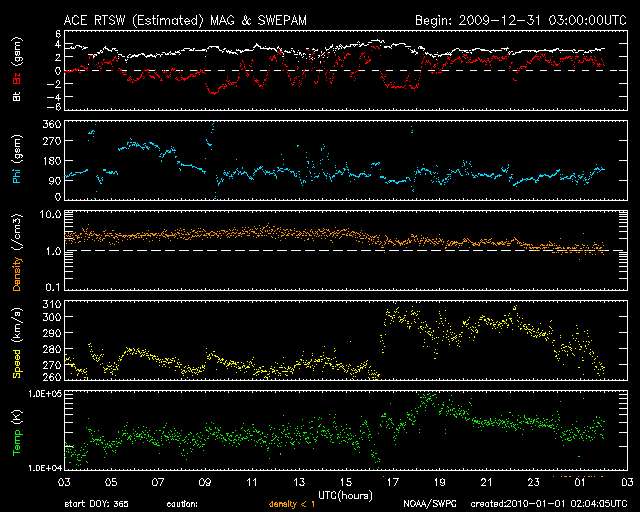Viewport: 640px width, 512px height.
Task: Click the '180' value on the Phi axis
Action: pyautogui.click(x=52, y=161)
